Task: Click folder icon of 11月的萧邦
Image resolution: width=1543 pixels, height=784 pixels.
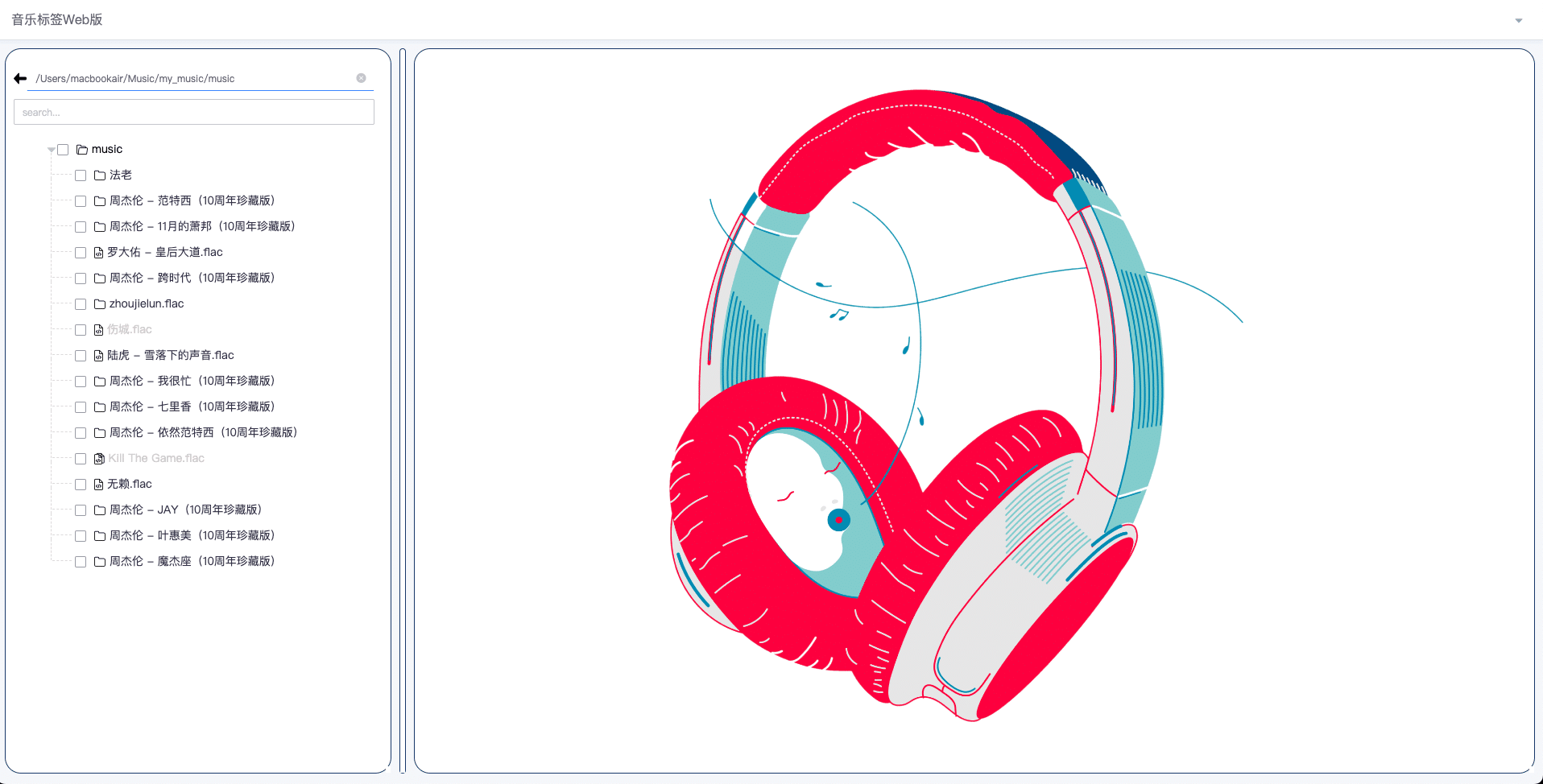Action: (x=100, y=226)
